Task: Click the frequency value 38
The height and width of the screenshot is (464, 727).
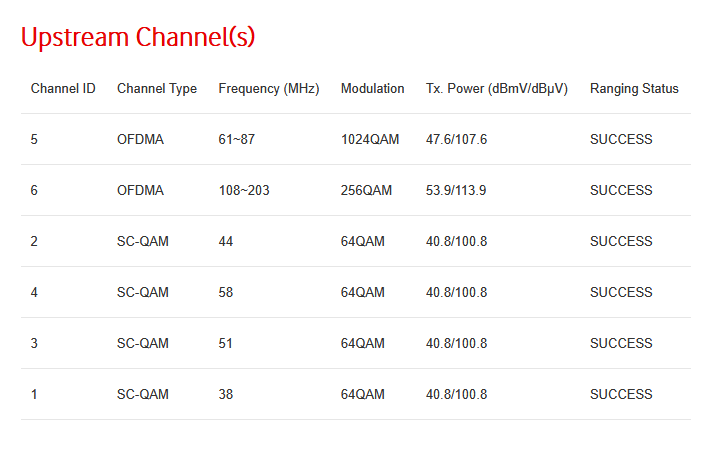Action: [227, 395]
